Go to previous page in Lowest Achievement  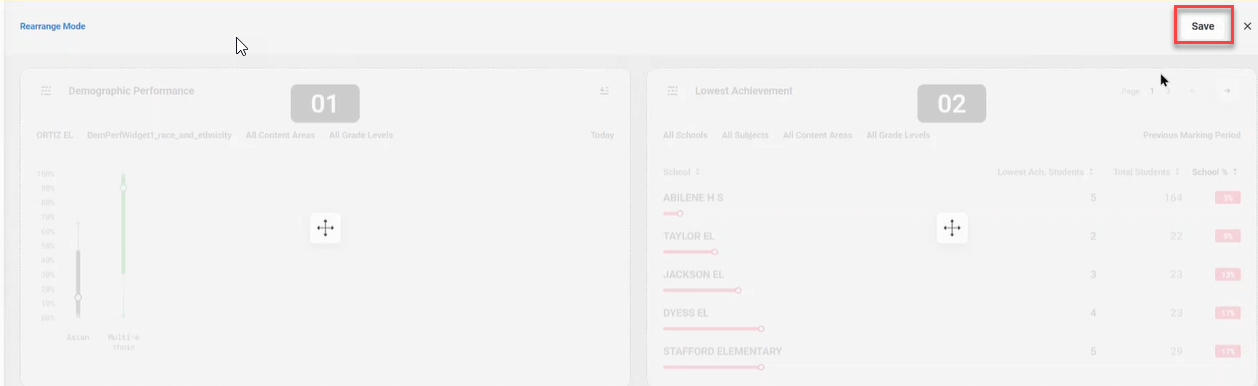tap(1192, 91)
